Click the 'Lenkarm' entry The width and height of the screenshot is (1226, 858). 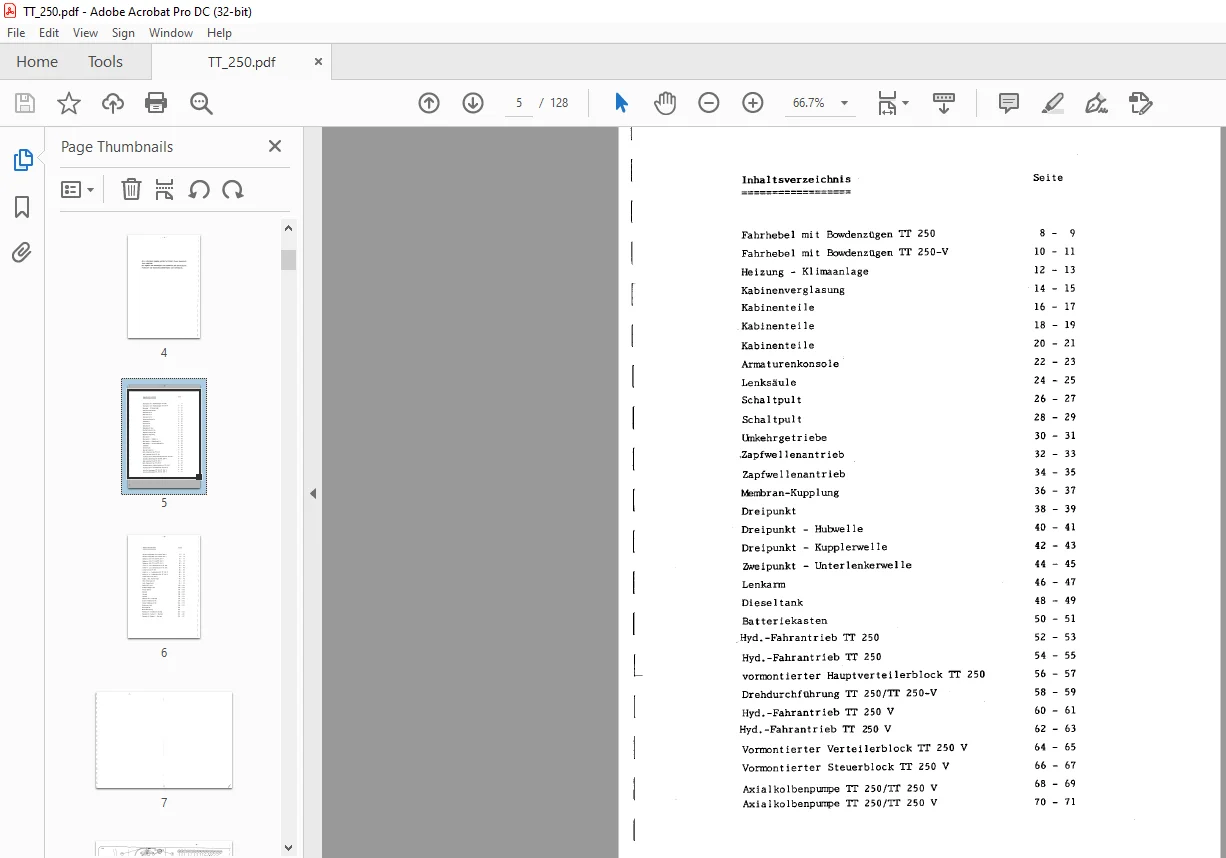763,584
